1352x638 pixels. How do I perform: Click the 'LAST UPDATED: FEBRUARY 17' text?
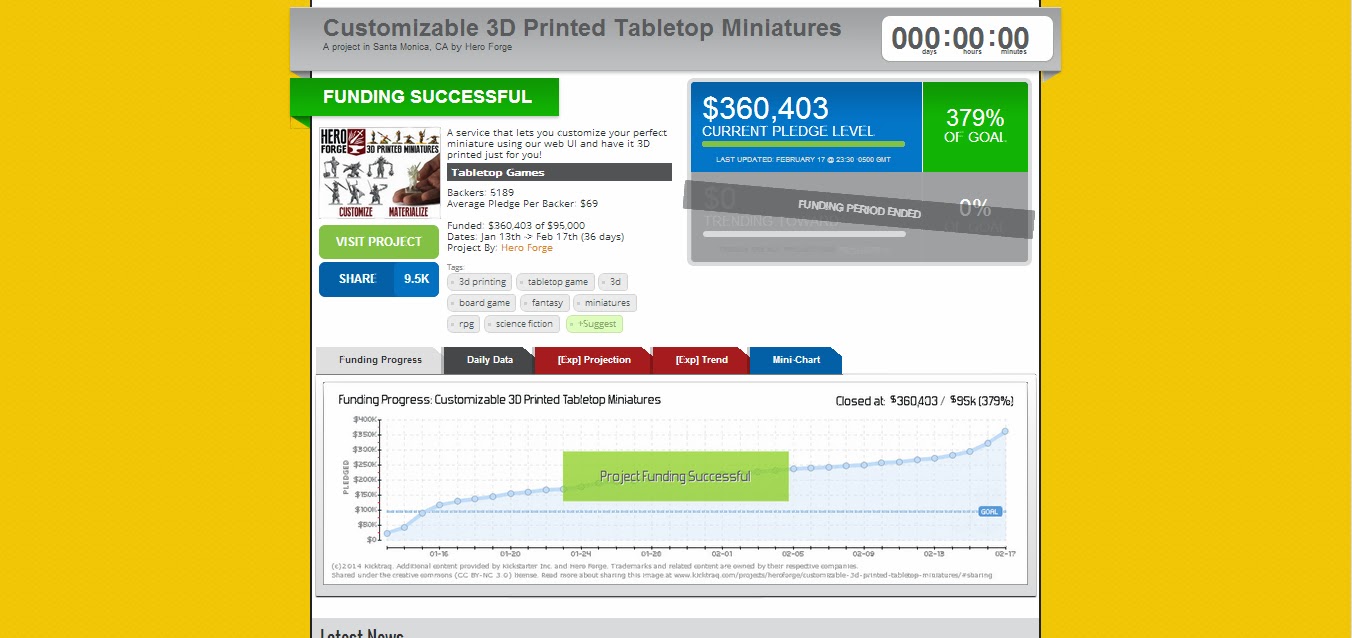pyautogui.click(x=804, y=159)
